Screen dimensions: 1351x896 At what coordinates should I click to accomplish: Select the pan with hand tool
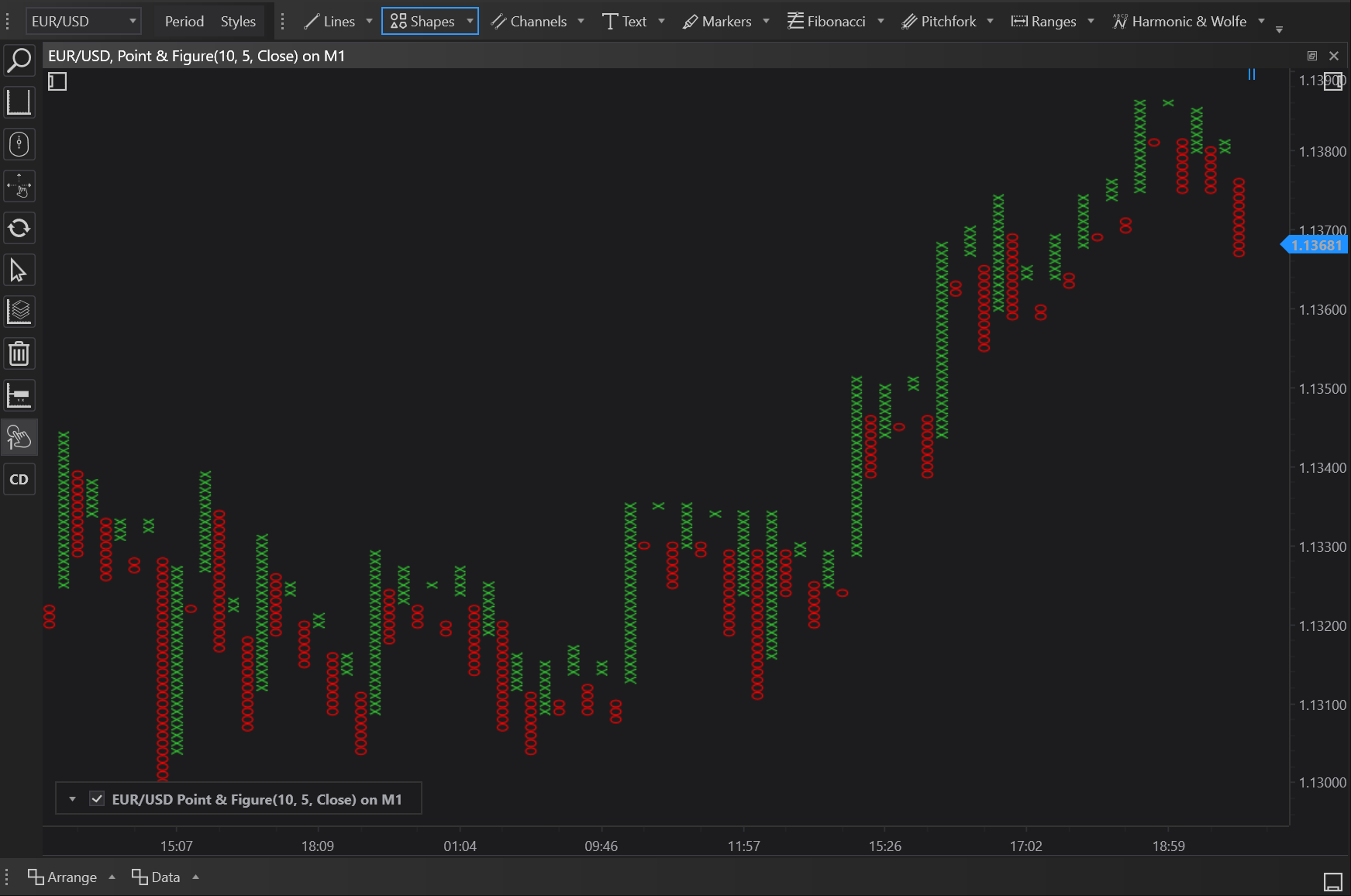(19, 187)
